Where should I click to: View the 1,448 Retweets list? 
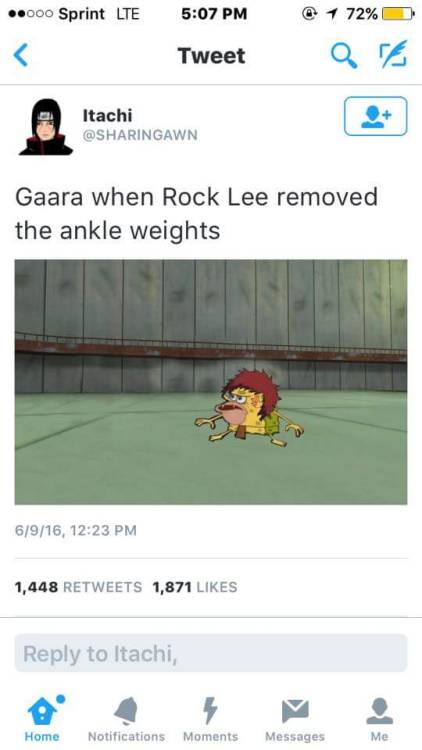78,587
